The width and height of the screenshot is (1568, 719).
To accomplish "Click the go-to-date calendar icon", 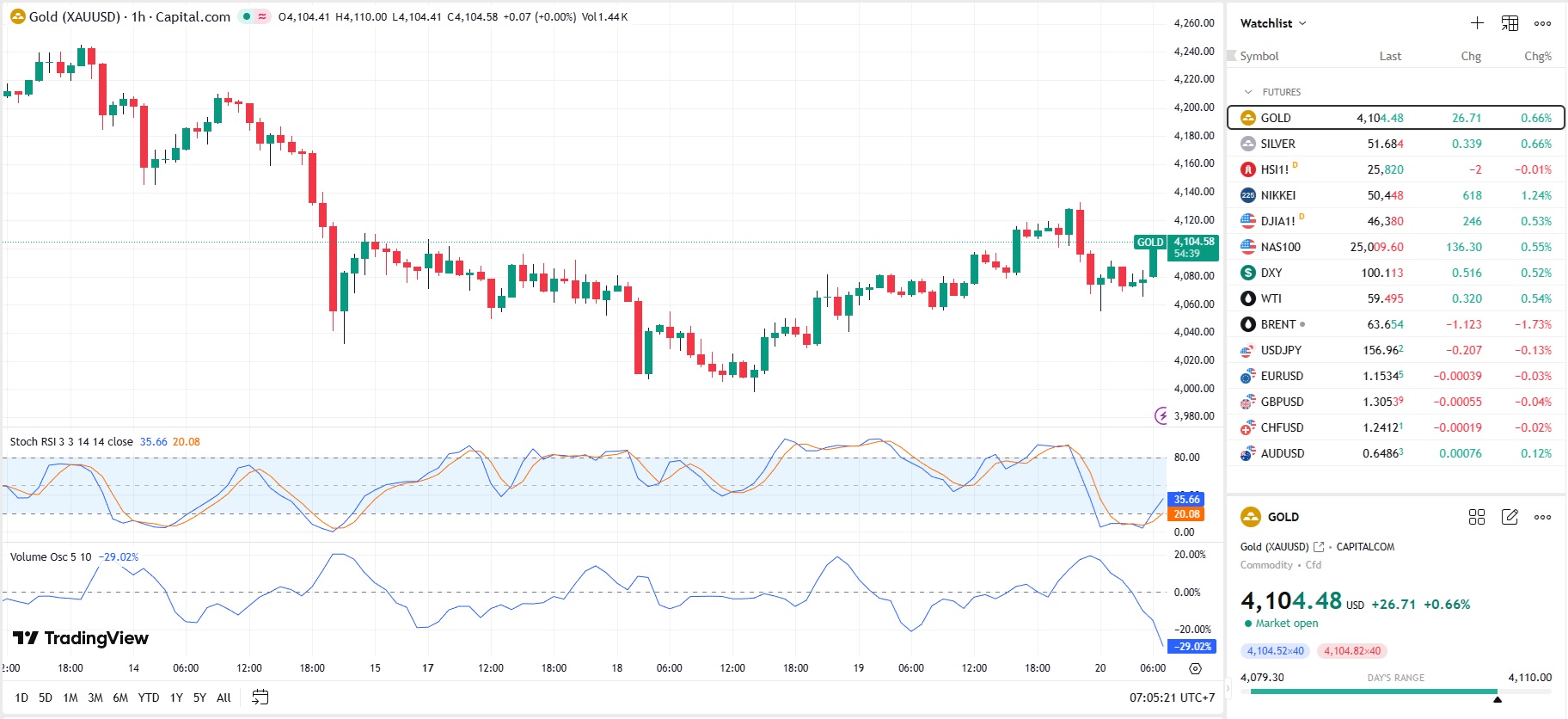I will 260,697.
